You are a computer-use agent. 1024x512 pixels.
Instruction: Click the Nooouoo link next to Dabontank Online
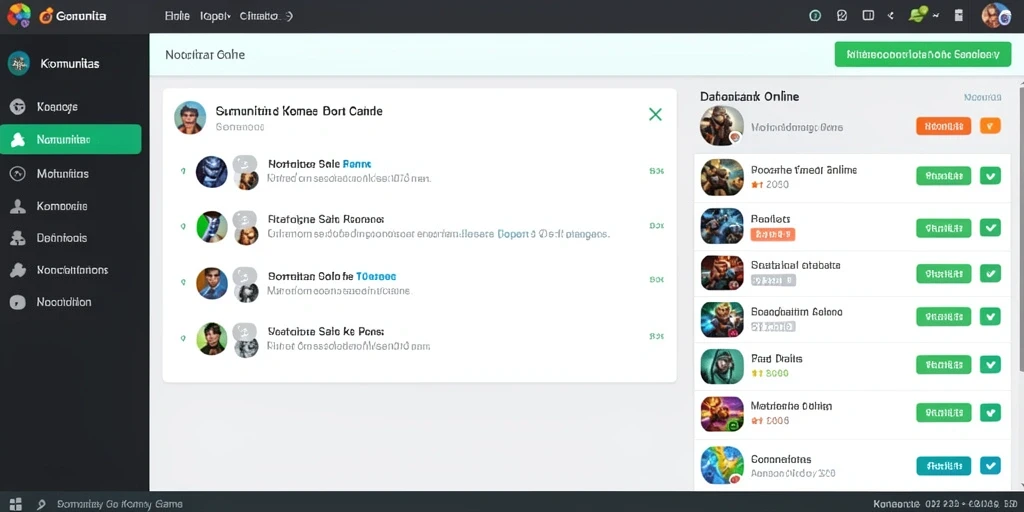pyautogui.click(x=982, y=97)
